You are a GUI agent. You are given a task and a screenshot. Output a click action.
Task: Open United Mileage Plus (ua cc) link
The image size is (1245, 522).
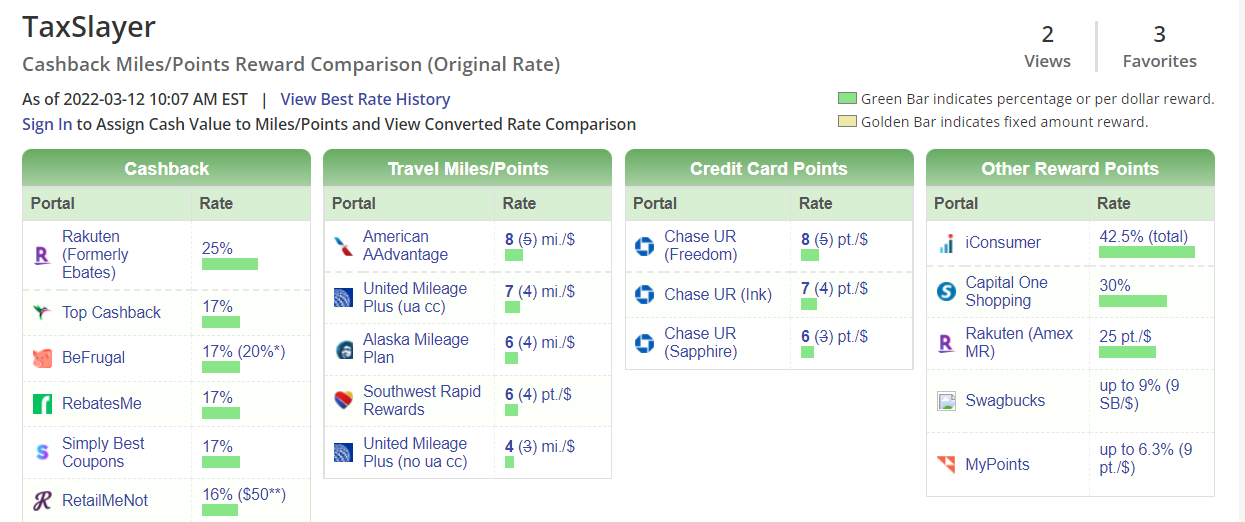click(x=415, y=298)
